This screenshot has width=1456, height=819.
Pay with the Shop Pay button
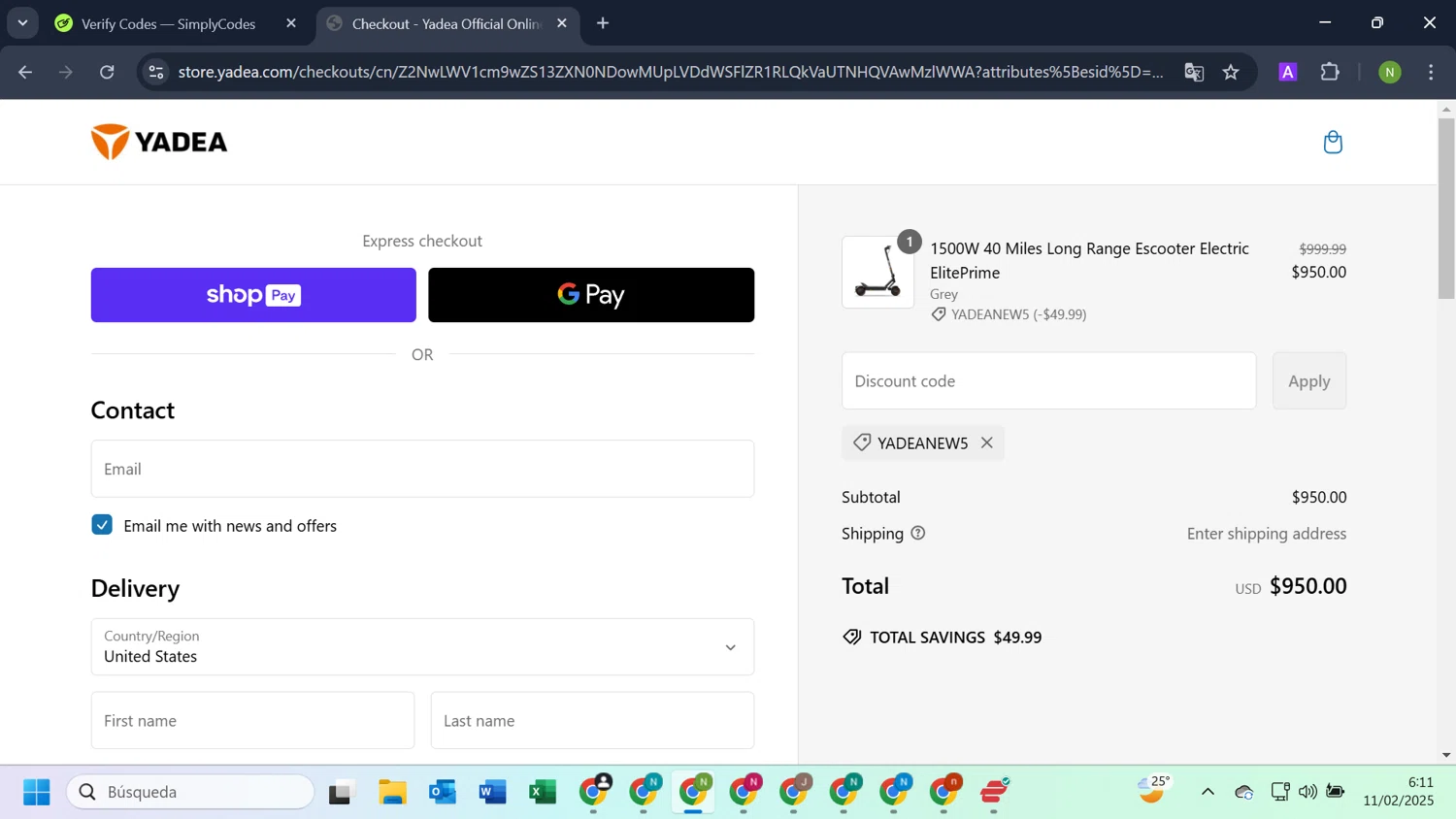(253, 295)
